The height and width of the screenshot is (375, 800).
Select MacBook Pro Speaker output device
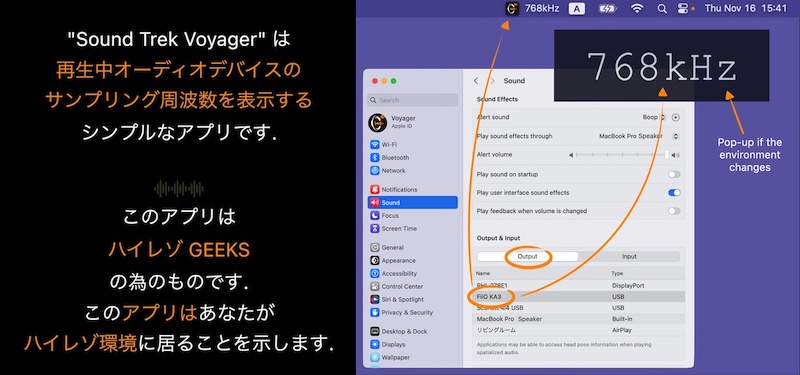click(579, 319)
